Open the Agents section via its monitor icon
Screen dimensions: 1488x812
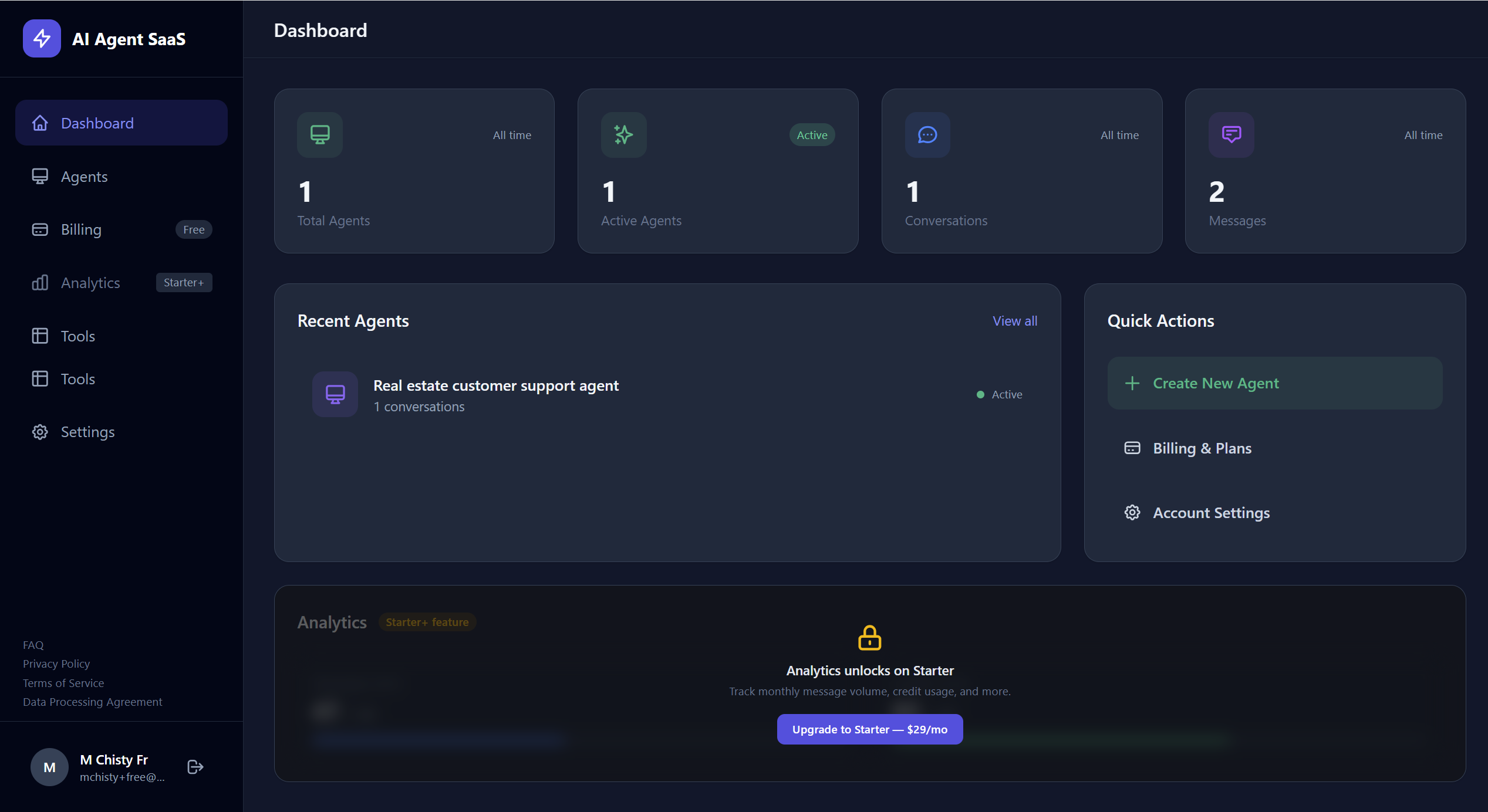click(40, 176)
